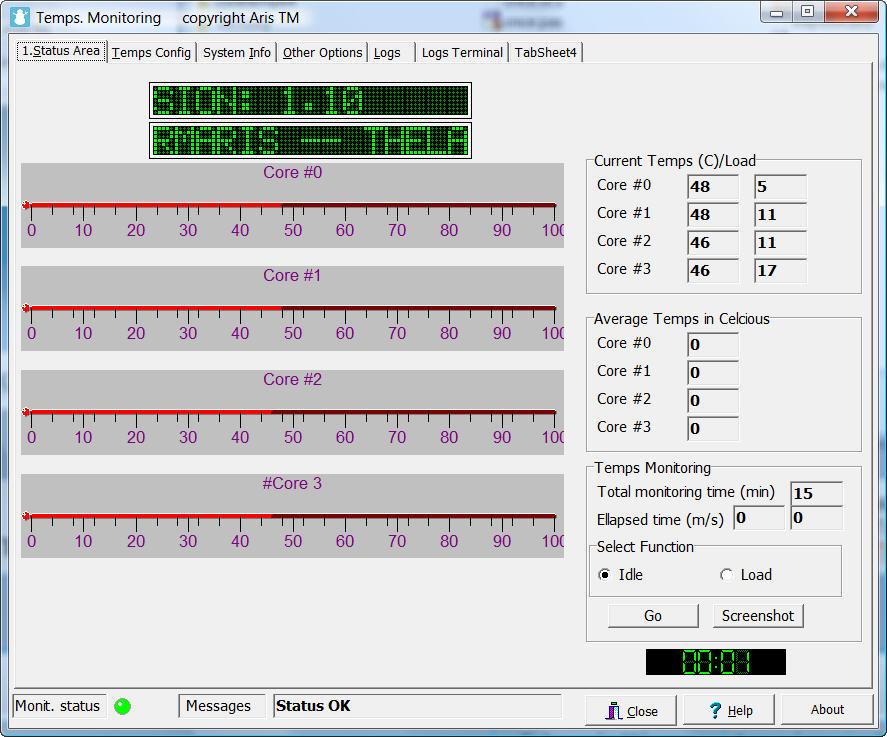Viewport: 887px width, 737px height.
Task: Click Core #0 average temp field
Action: point(713,344)
